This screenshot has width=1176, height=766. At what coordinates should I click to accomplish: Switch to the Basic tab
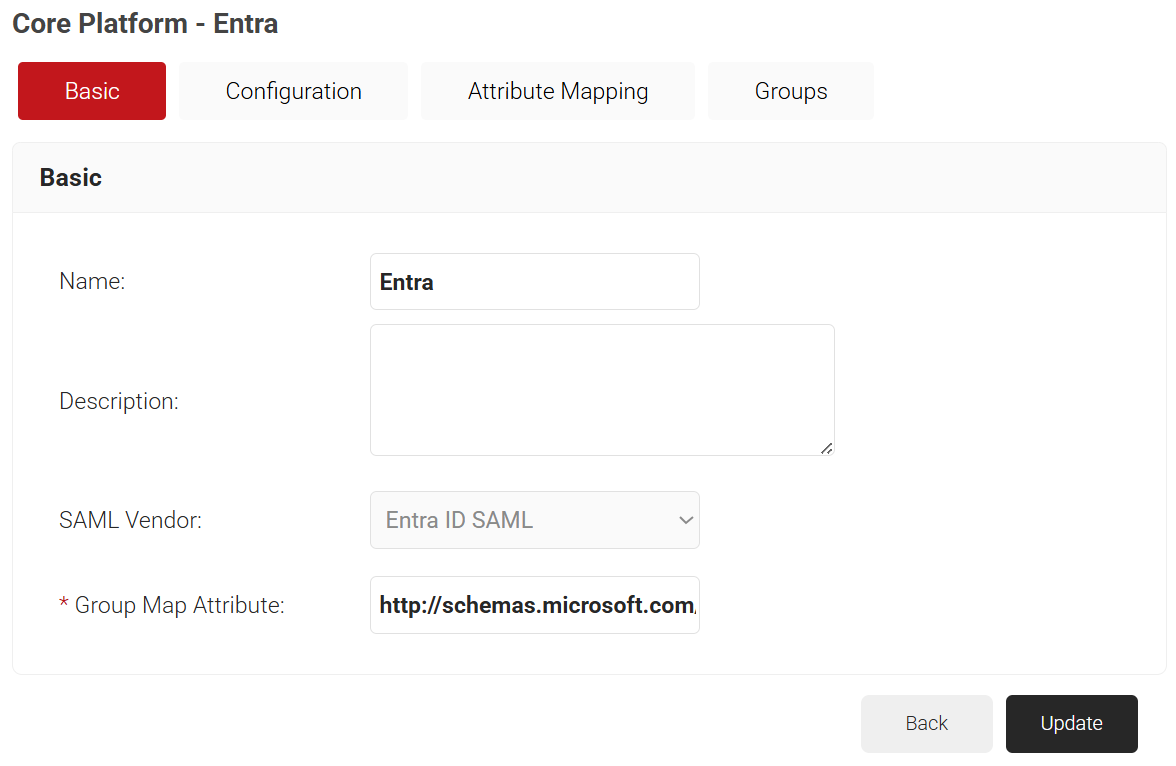click(x=92, y=91)
